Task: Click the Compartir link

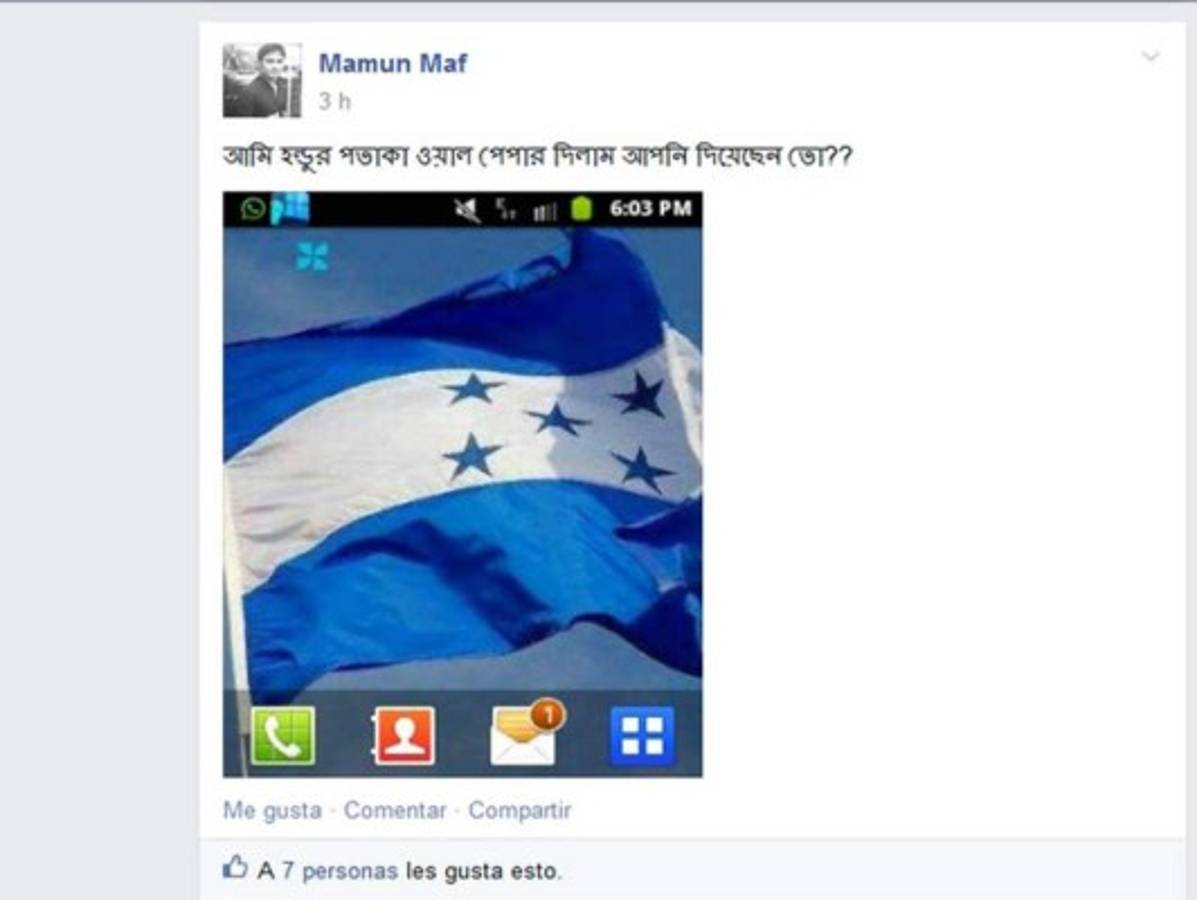Action: coord(519,810)
